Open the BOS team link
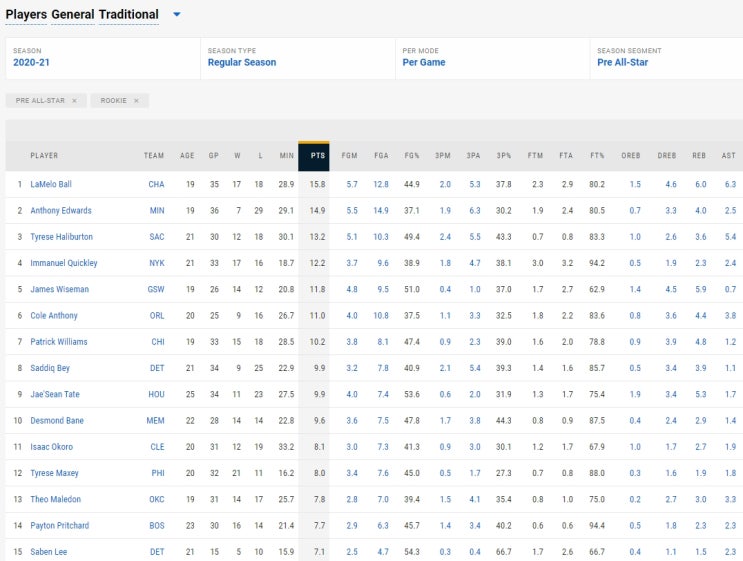This screenshot has height=561, width=743. coord(157,525)
